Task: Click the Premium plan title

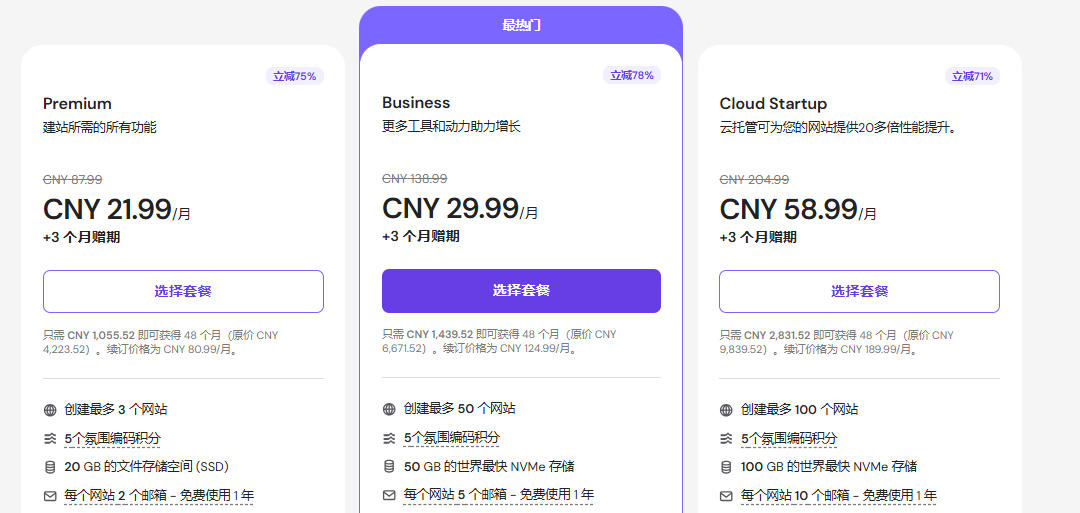Action: click(x=77, y=104)
